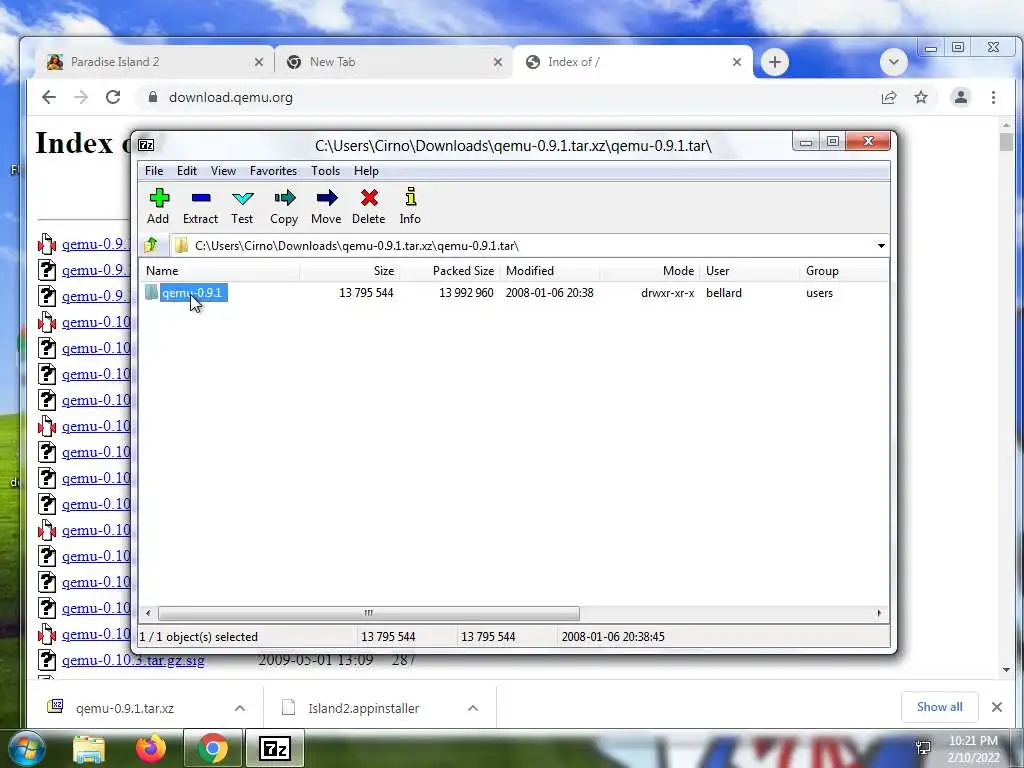1024x768 pixels.
Task: Click the Test toolbar icon
Action: click(242, 206)
